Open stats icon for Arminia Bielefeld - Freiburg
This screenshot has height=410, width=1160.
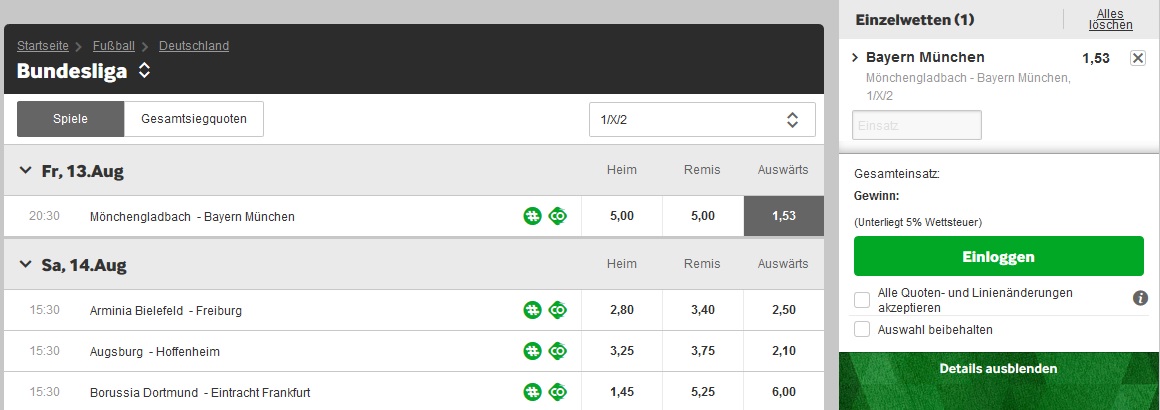532,310
